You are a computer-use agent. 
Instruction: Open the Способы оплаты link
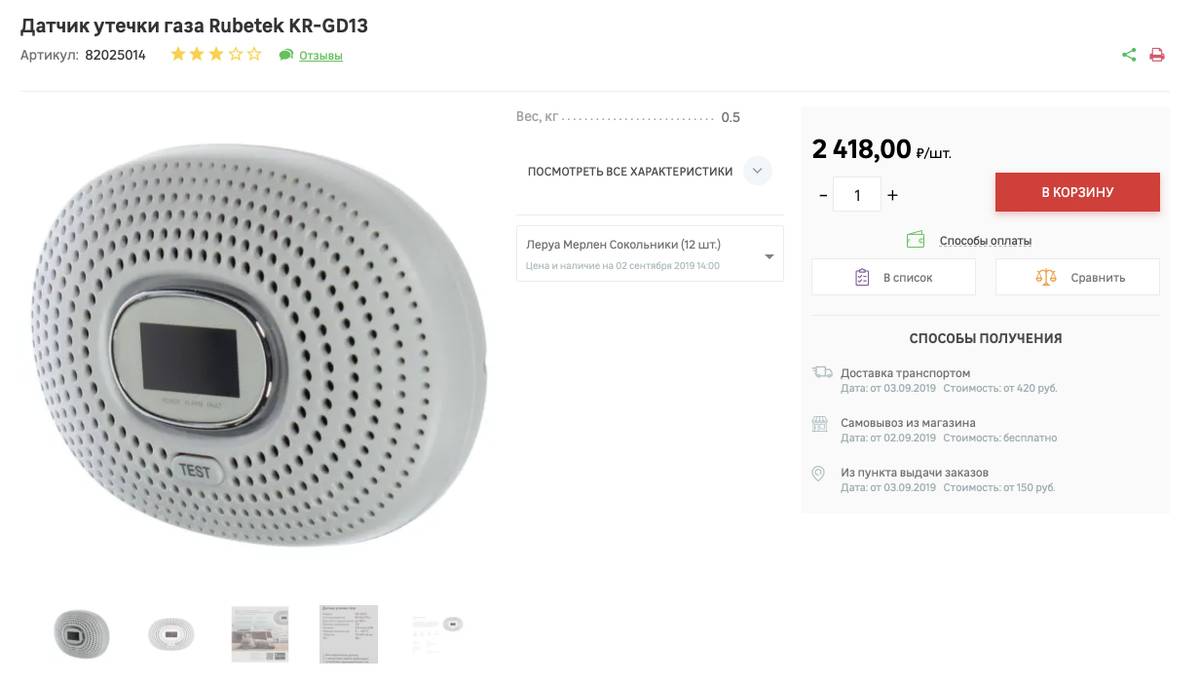pyautogui.click(x=985, y=241)
